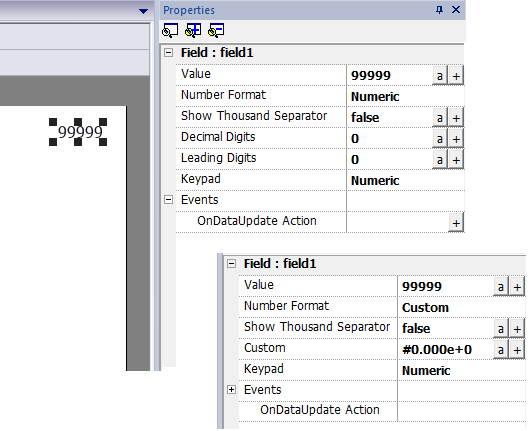Click 'a' button beside Leading Digits
This screenshot has width=529, height=431.
coord(440,160)
